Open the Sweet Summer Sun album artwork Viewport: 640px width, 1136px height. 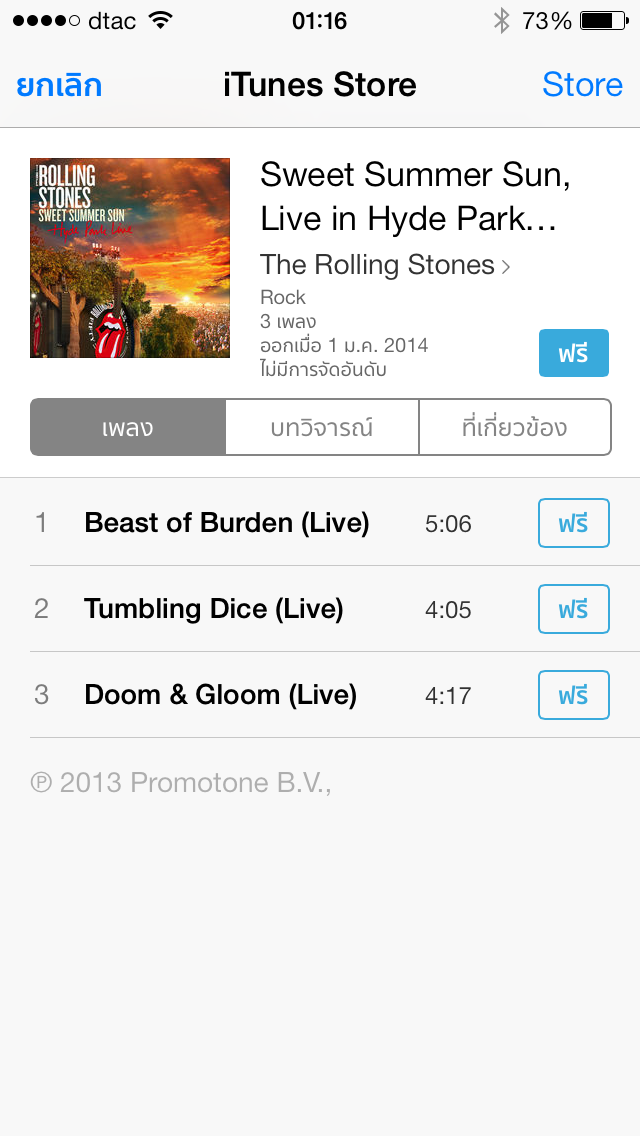click(x=130, y=258)
